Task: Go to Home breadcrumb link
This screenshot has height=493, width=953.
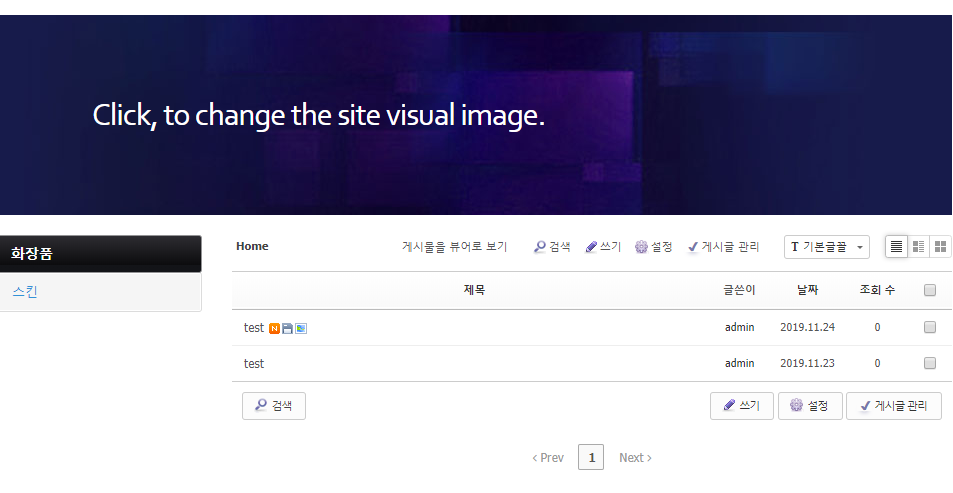Action: click(x=252, y=246)
